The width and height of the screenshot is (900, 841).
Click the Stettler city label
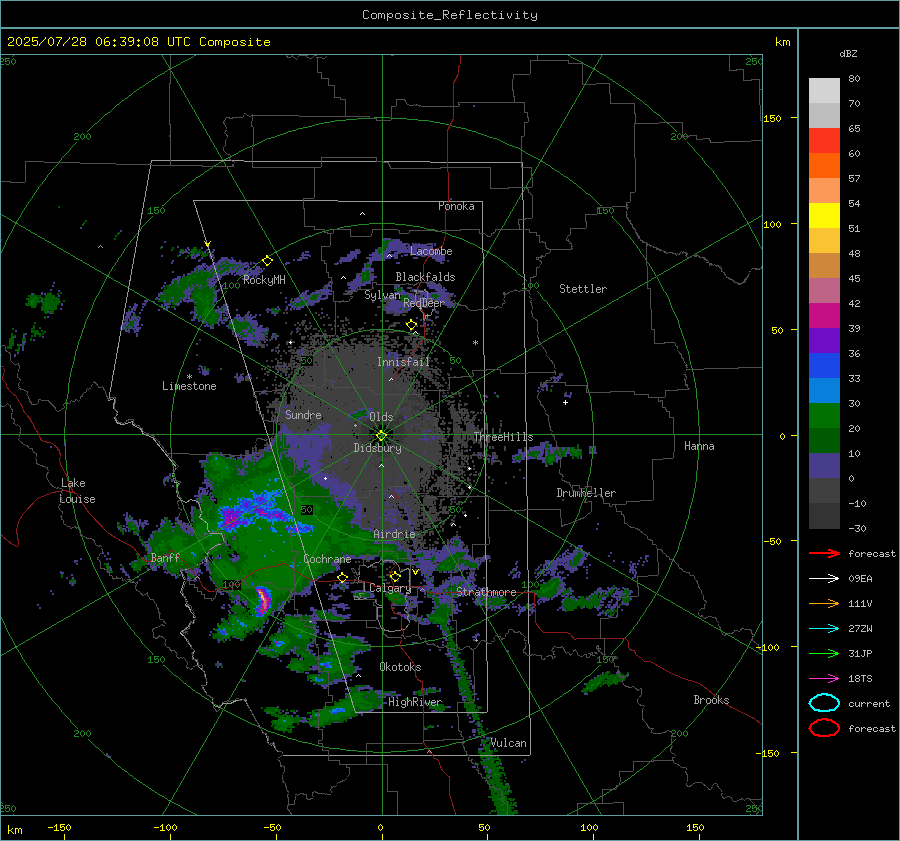(x=583, y=289)
